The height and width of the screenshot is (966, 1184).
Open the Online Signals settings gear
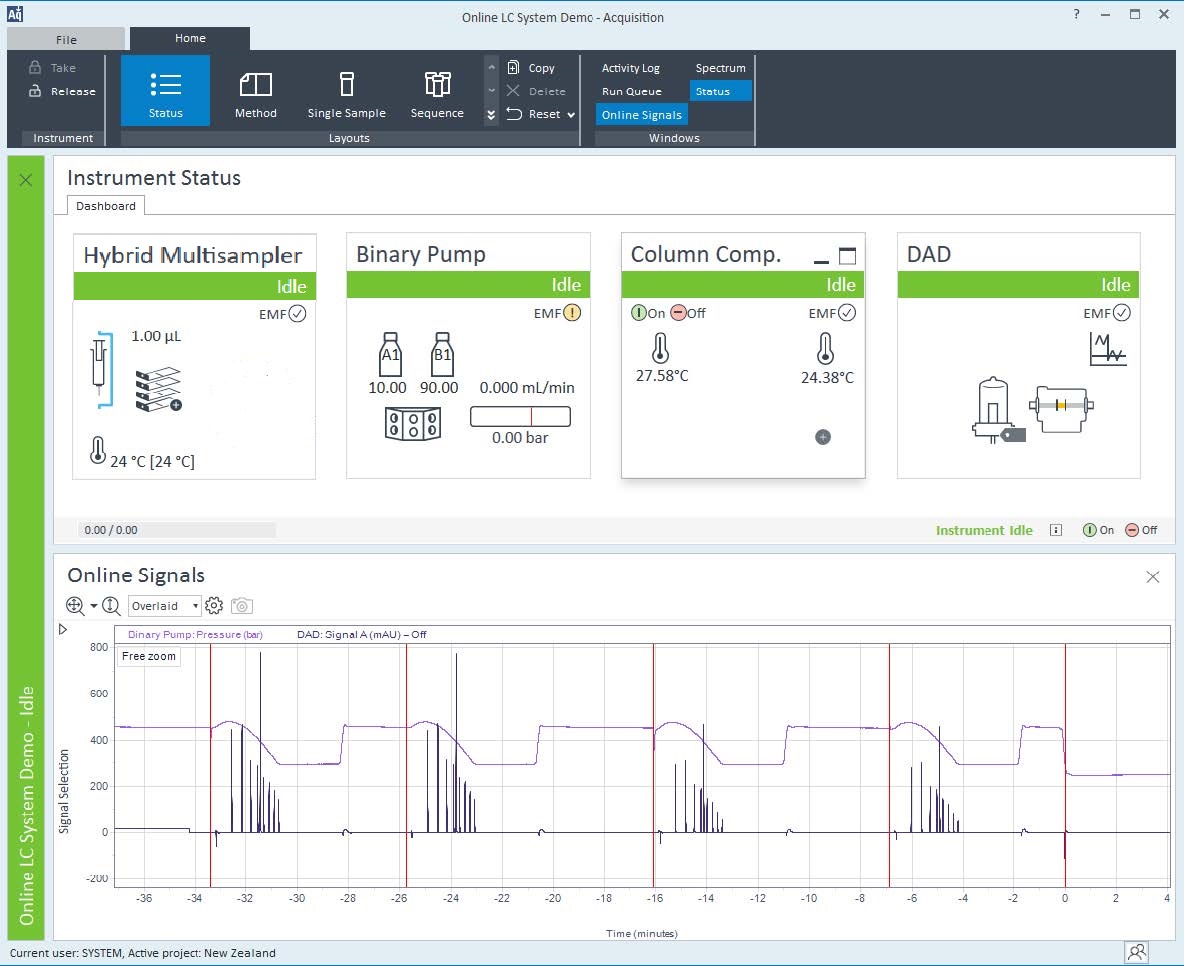click(213, 605)
